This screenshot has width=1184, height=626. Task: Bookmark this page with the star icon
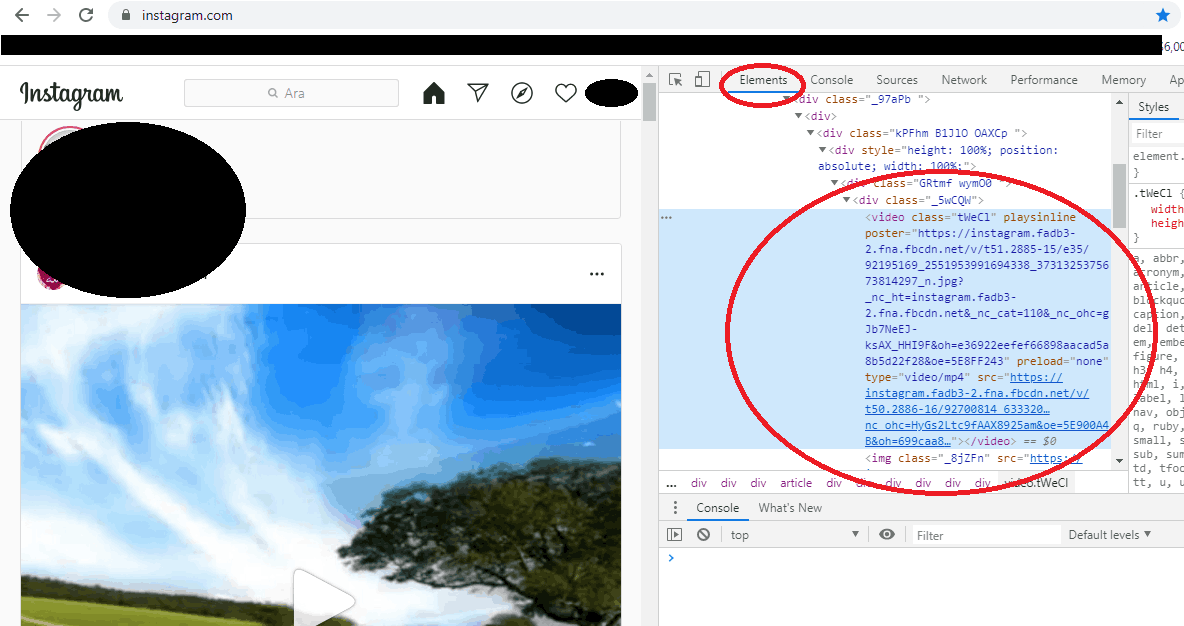click(1163, 15)
